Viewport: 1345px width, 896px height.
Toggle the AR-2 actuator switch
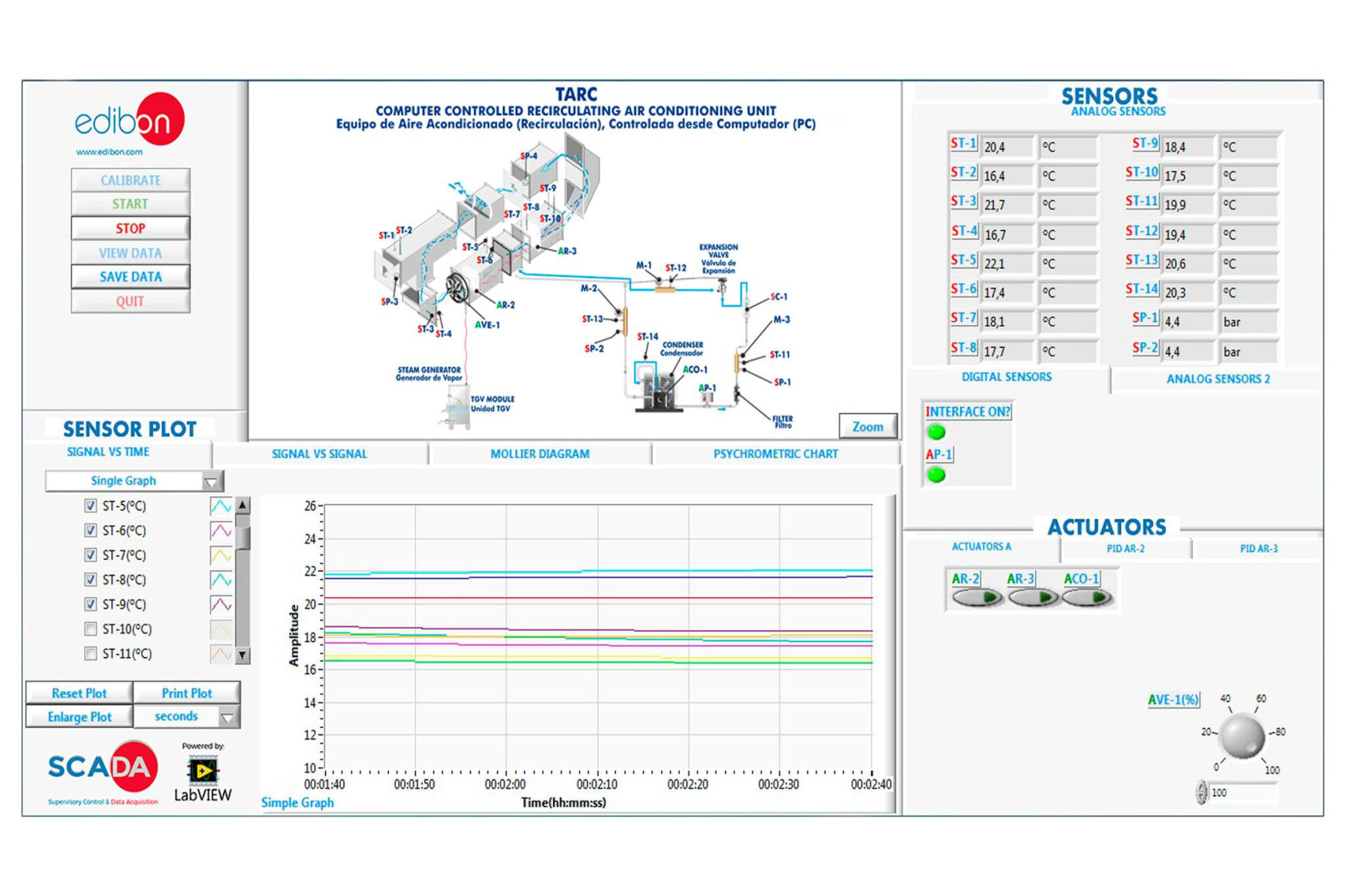click(975, 596)
